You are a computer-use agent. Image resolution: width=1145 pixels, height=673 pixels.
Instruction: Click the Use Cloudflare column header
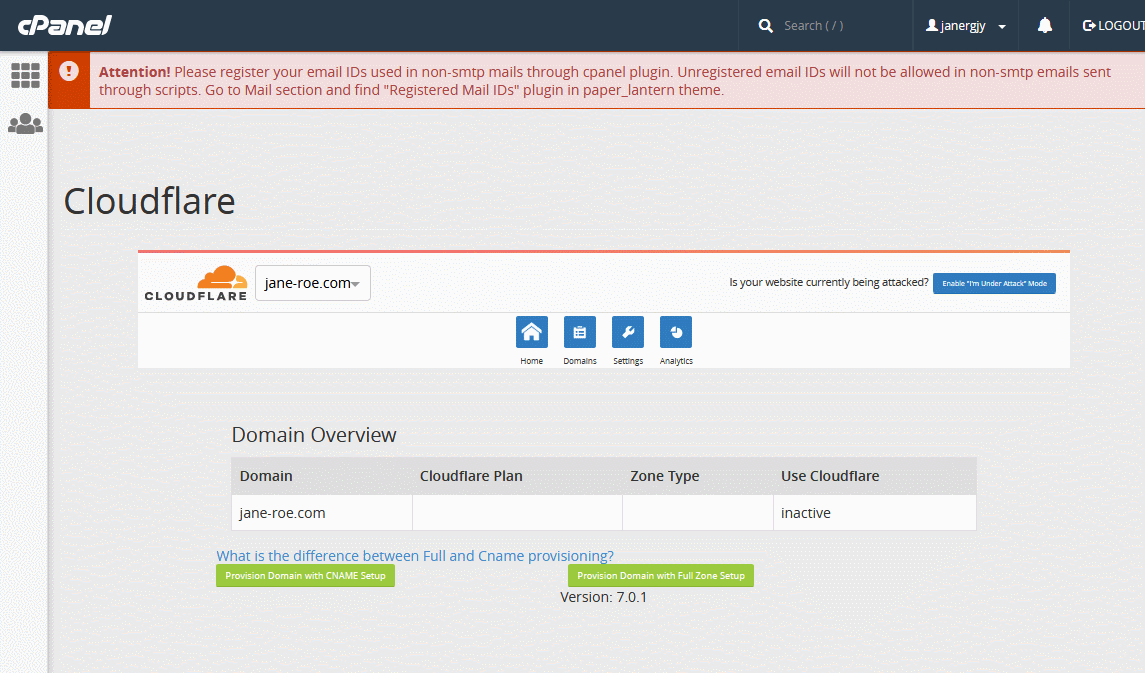pyautogui.click(x=874, y=476)
